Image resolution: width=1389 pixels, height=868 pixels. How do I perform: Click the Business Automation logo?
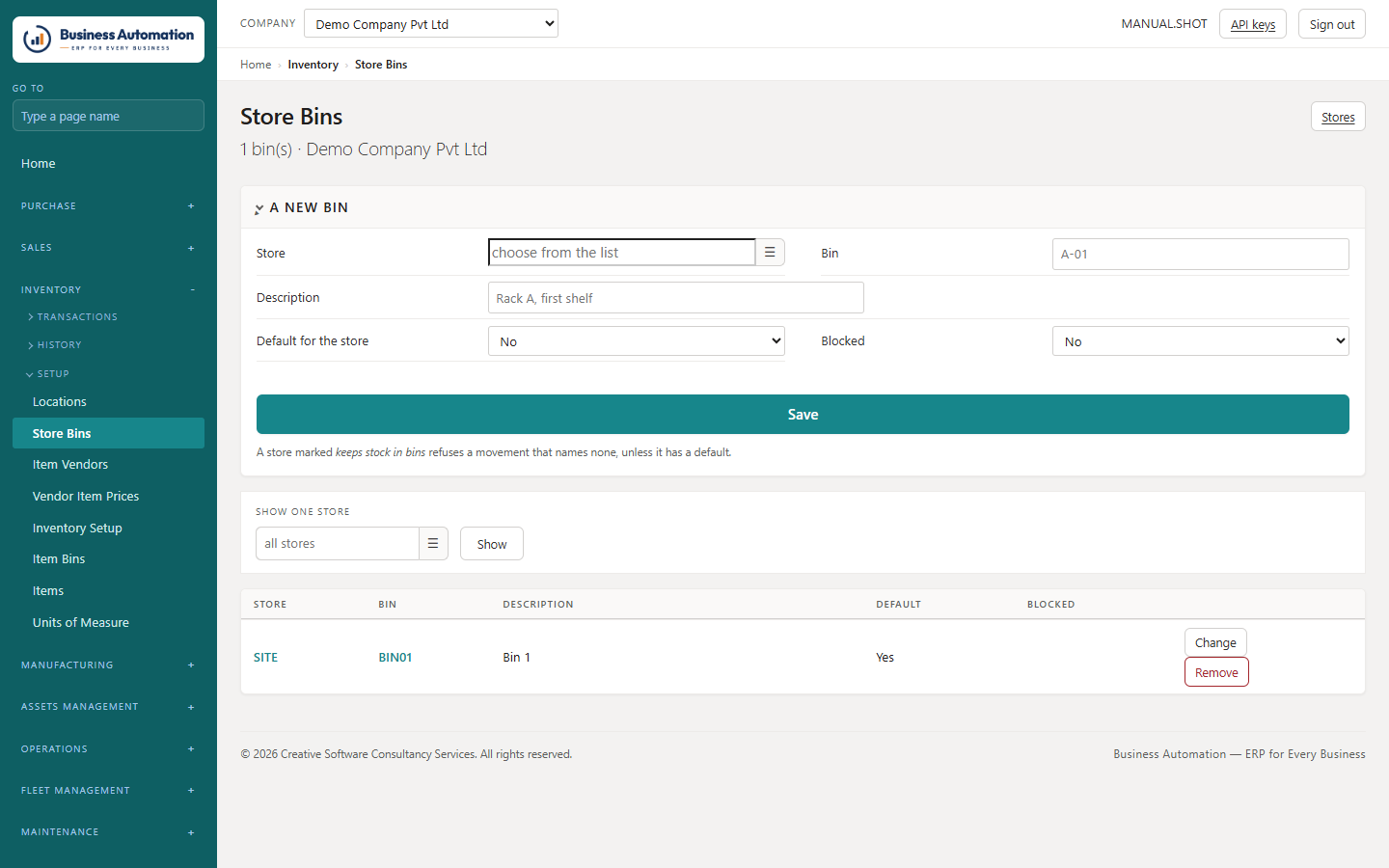(108, 40)
